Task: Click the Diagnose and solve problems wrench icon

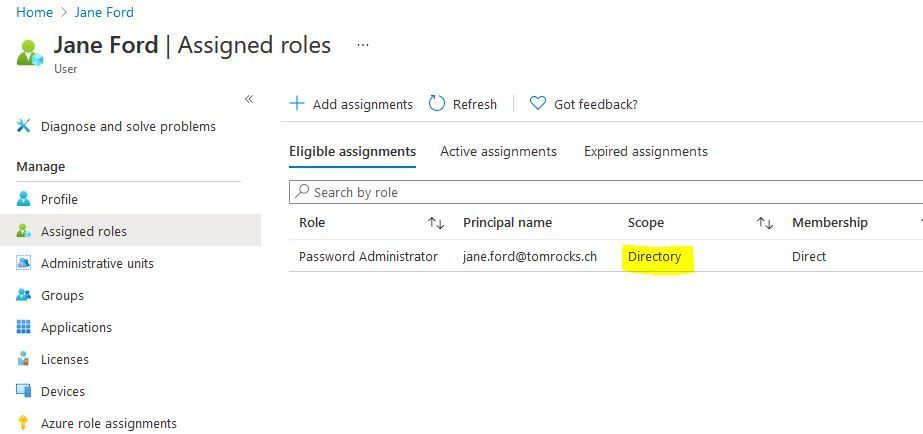Action: (24, 126)
